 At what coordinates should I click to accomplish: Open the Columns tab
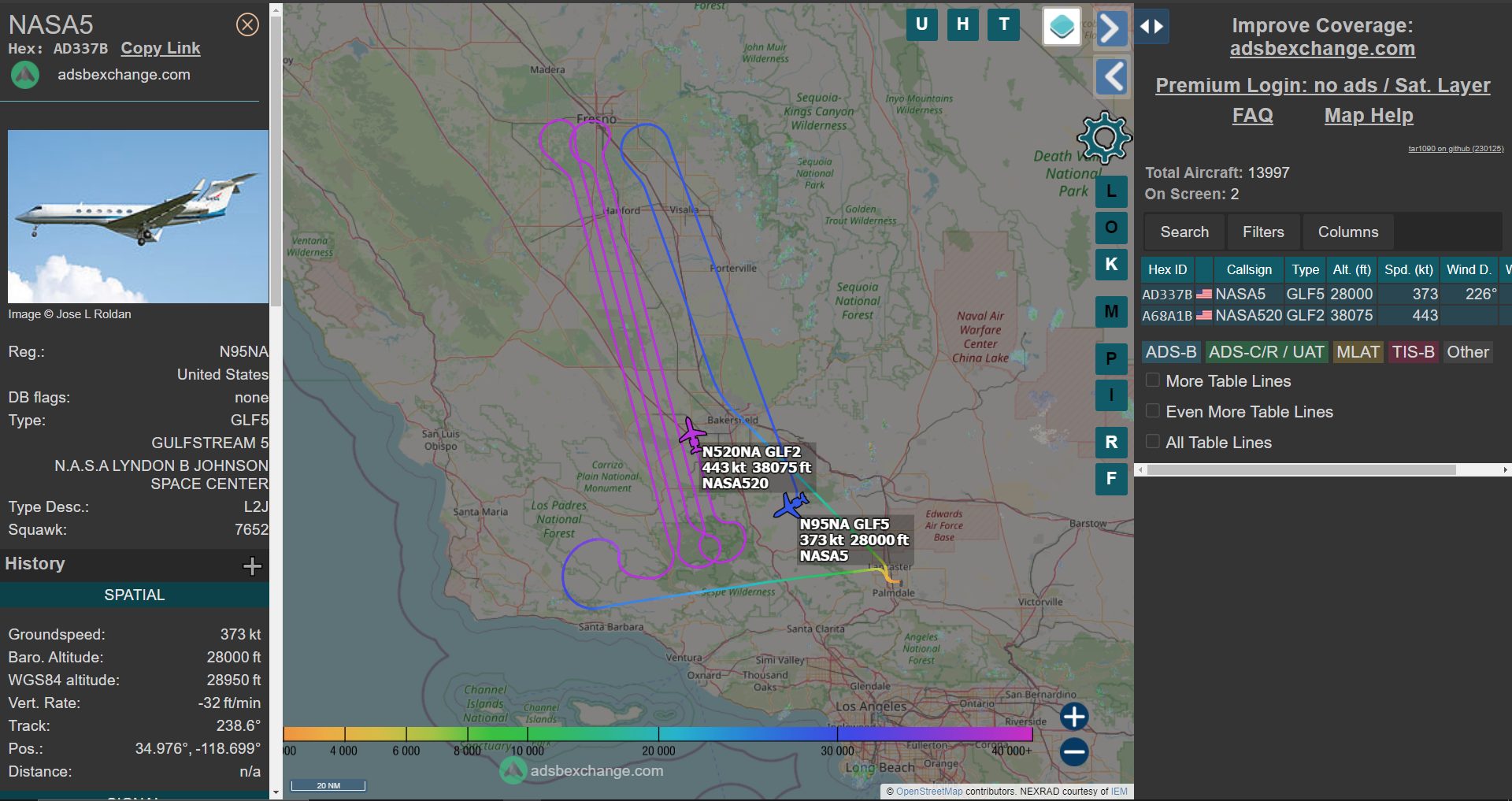tap(1348, 232)
